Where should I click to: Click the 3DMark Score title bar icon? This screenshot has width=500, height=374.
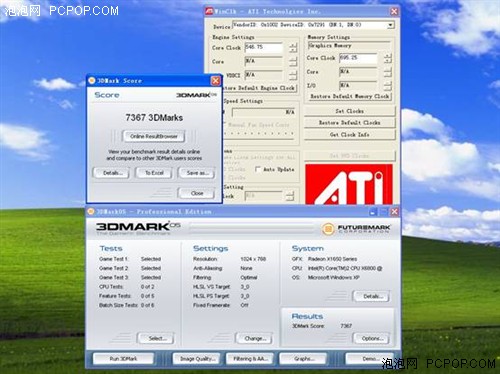[x=92, y=81]
